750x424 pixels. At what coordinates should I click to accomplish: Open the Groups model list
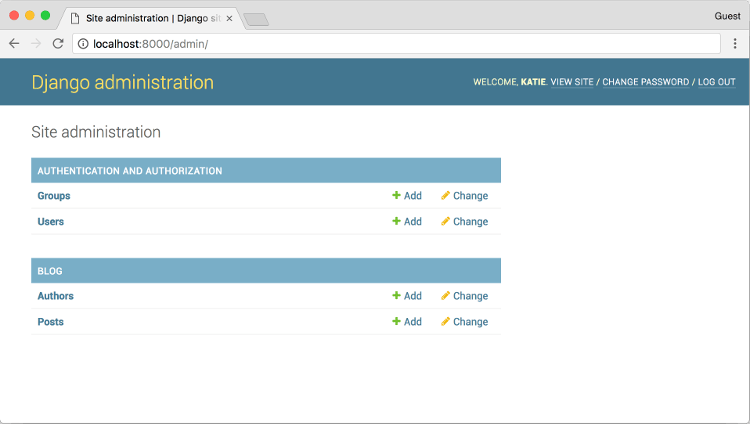pyautogui.click(x=54, y=196)
